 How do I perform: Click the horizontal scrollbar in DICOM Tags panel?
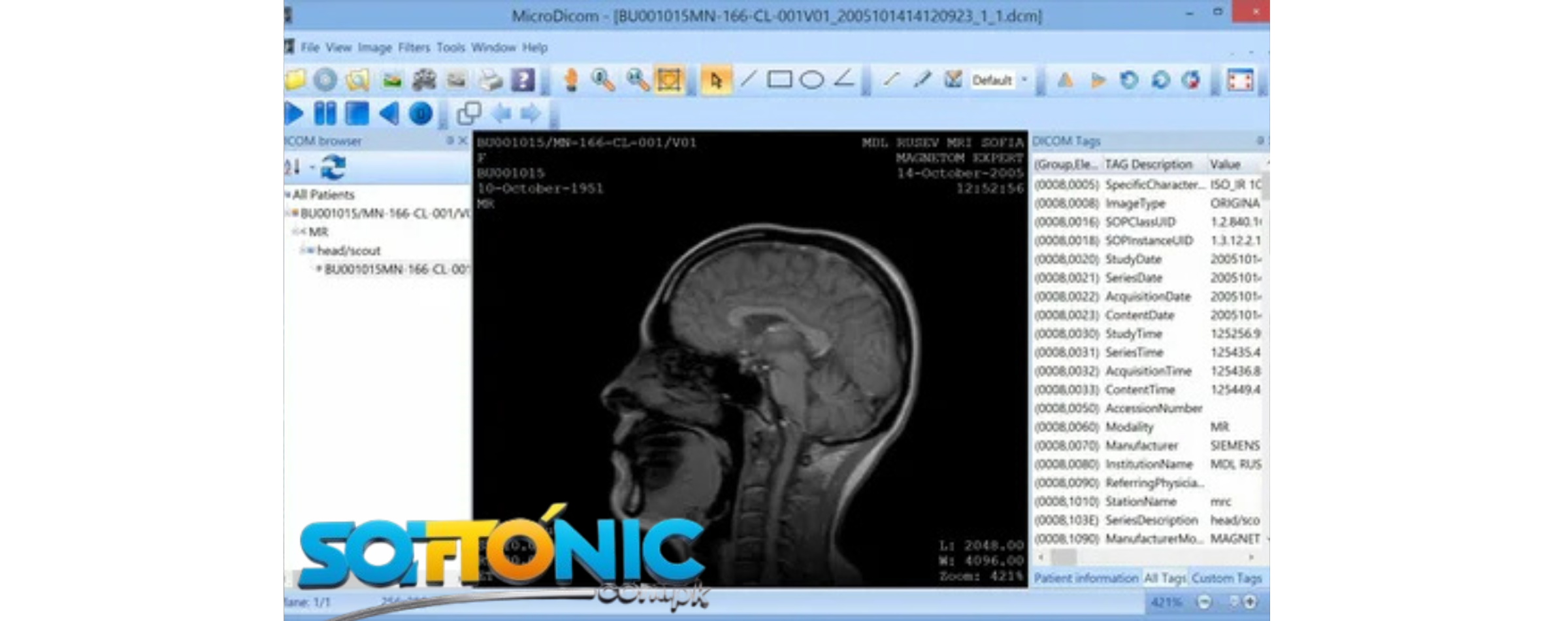pyautogui.click(x=1146, y=558)
